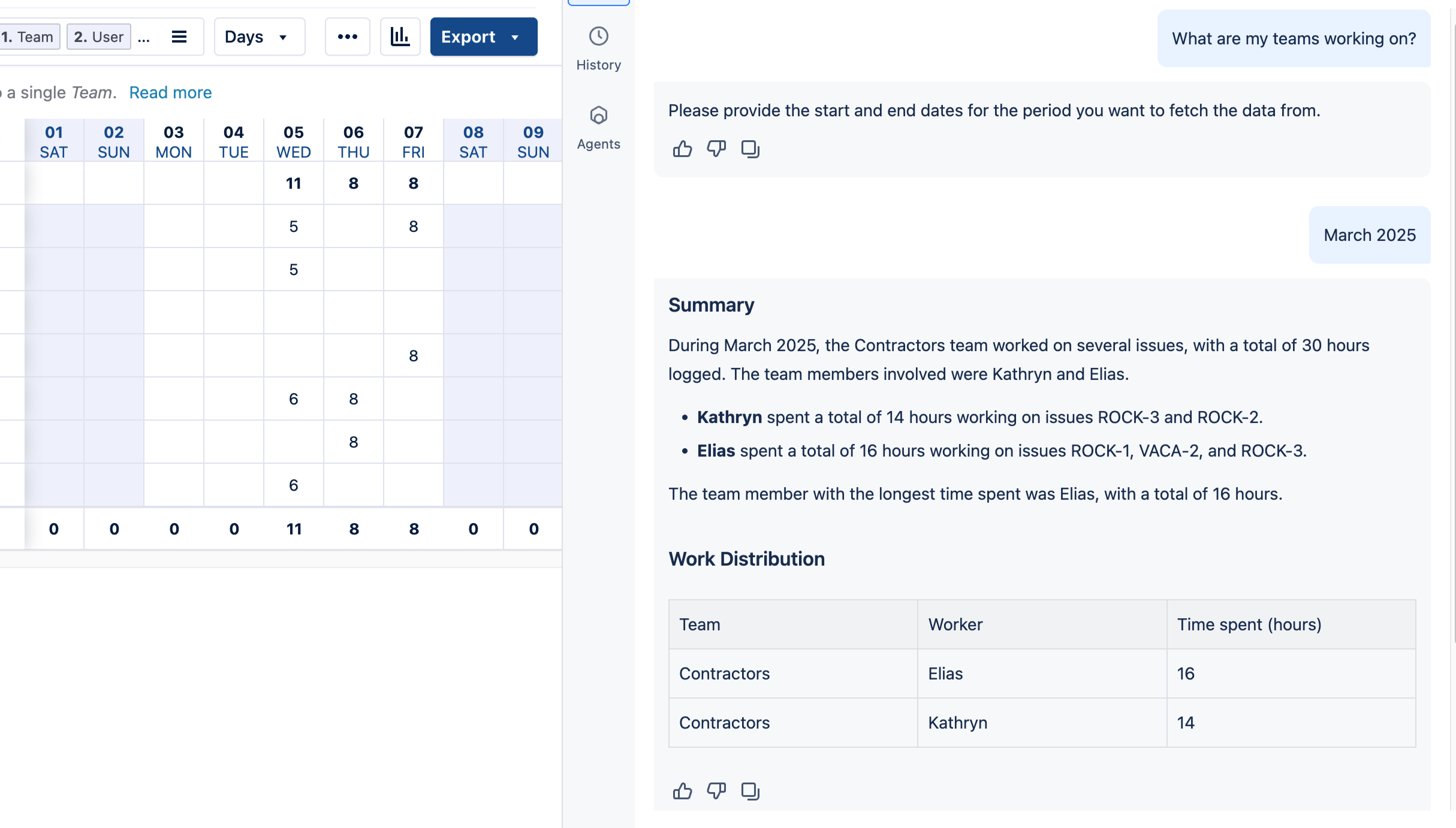The width and height of the screenshot is (1456, 828).
Task: Open the Export dropdown arrow
Action: (x=515, y=37)
